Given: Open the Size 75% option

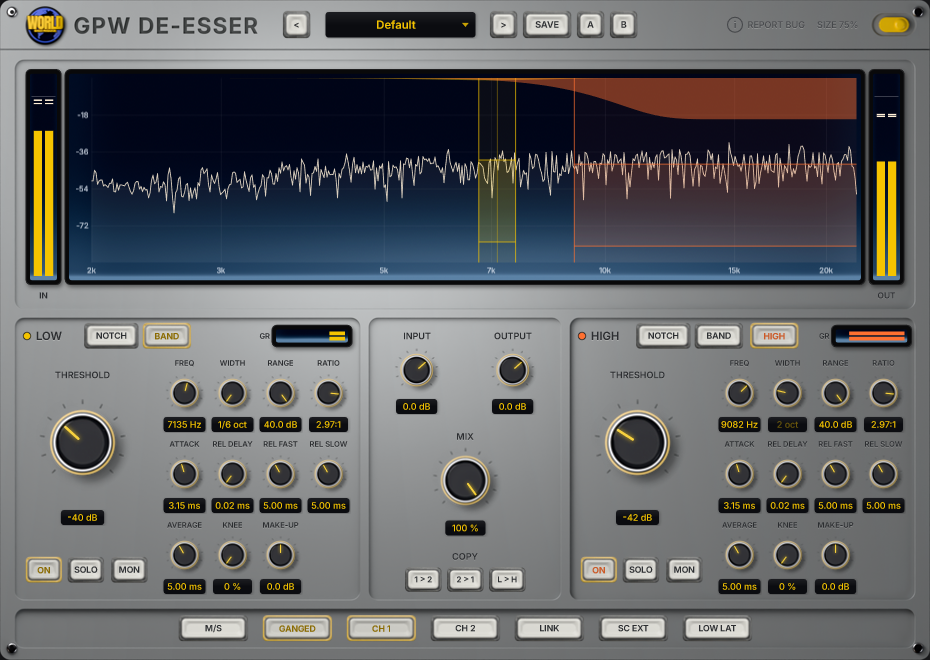Looking at the screenshot, I should click(x=837, y=25).
